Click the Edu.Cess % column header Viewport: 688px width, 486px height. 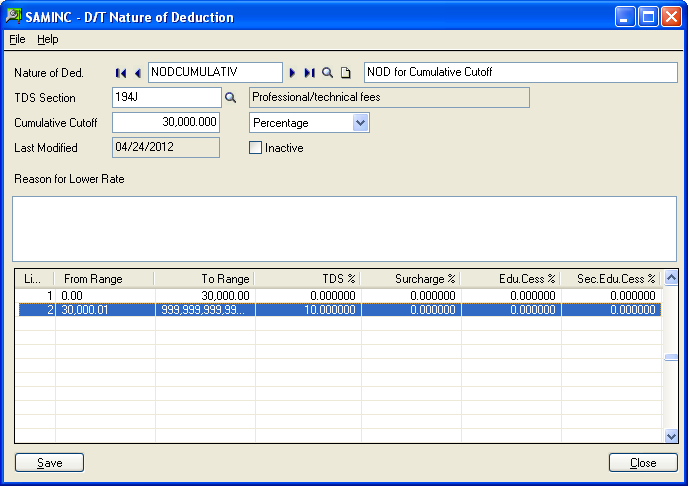(510, 279)
